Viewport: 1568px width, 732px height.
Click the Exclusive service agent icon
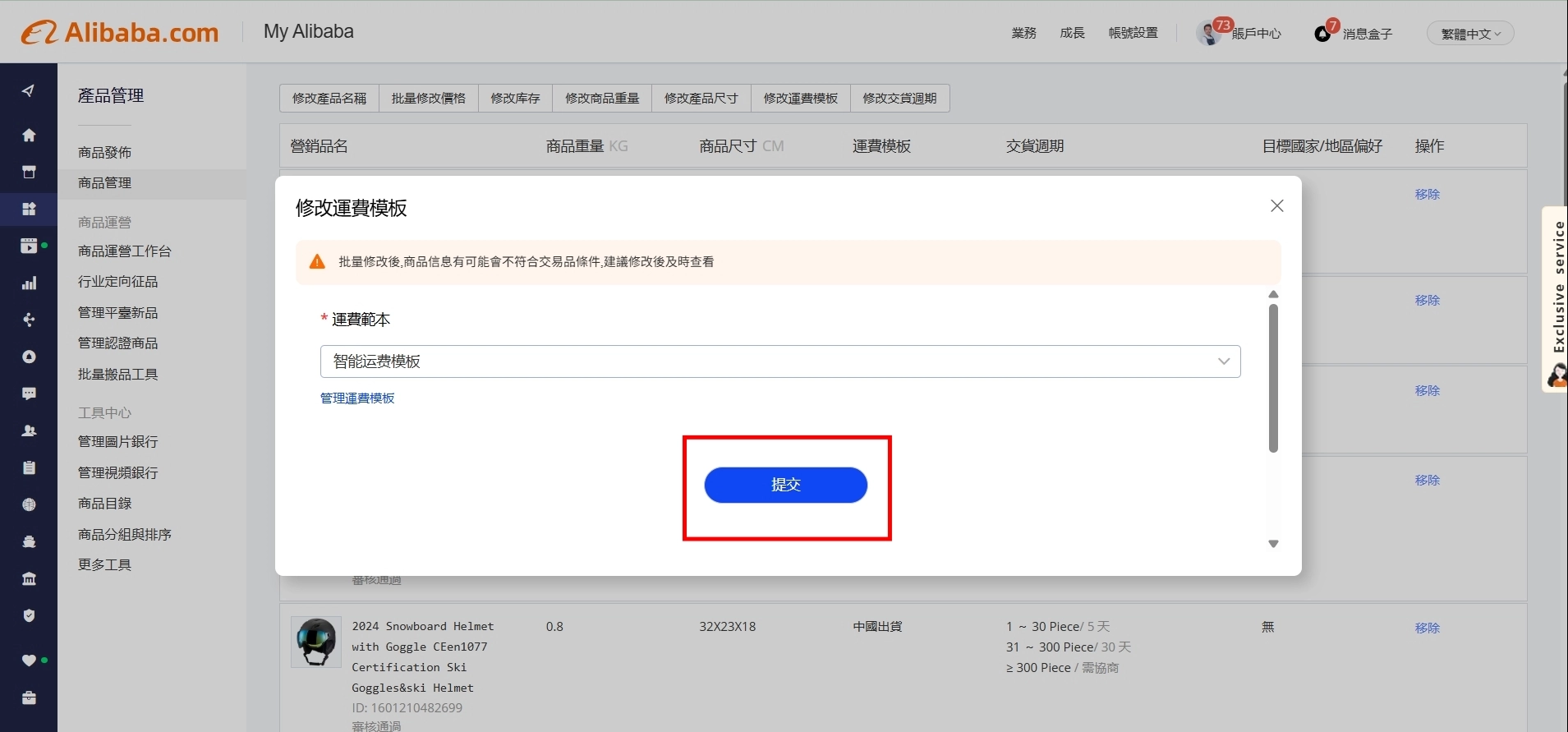(x=1557, y=375)
